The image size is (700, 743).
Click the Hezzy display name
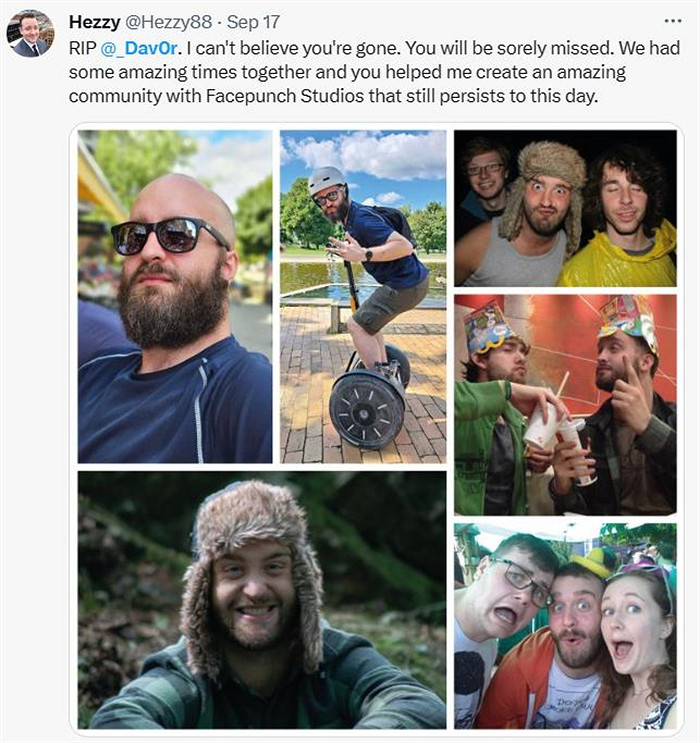[92, 21]
